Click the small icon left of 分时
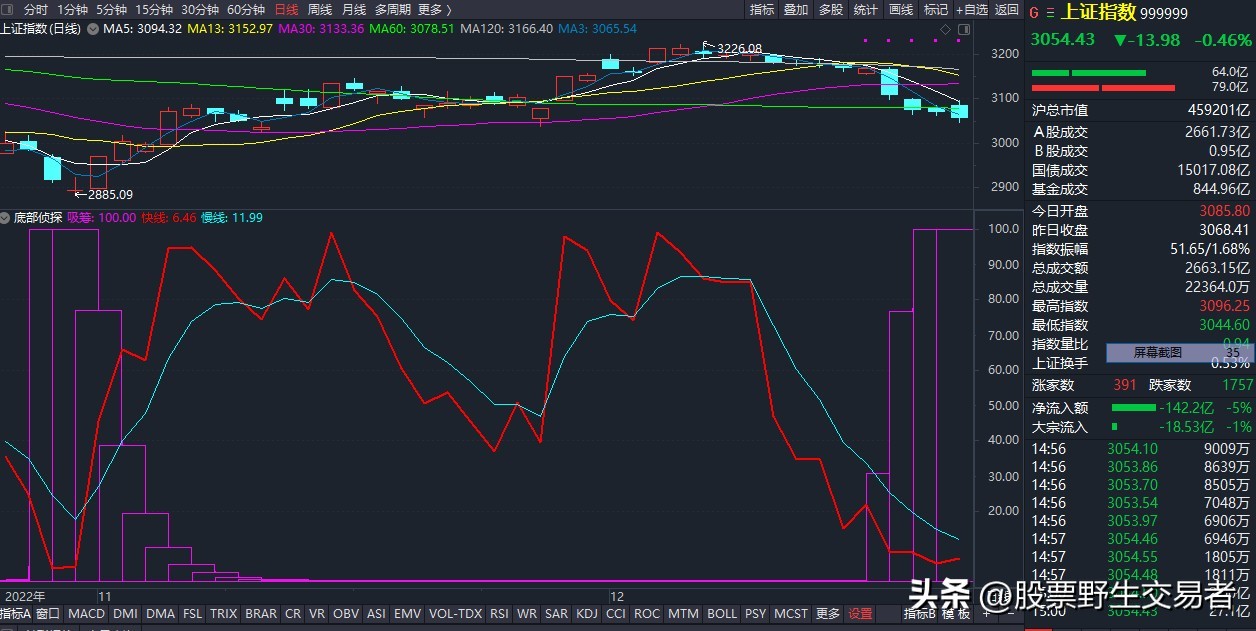 [x=9, y=10]
